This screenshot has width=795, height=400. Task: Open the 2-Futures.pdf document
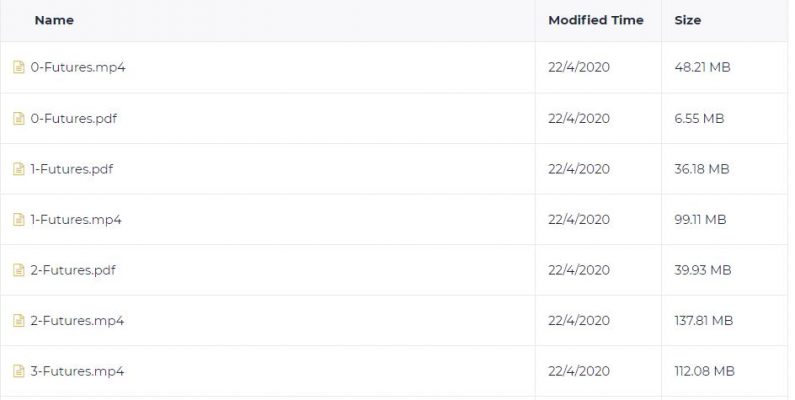tap(73, 270)
